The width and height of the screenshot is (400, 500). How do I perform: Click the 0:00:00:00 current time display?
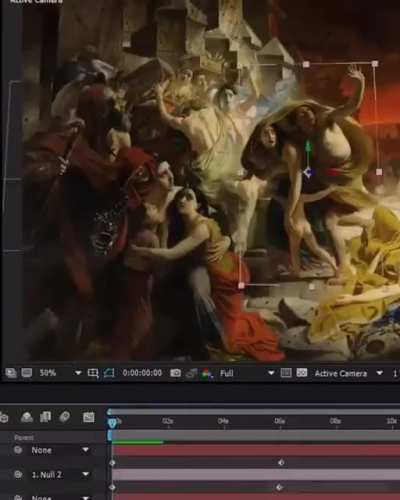point(142,373)
